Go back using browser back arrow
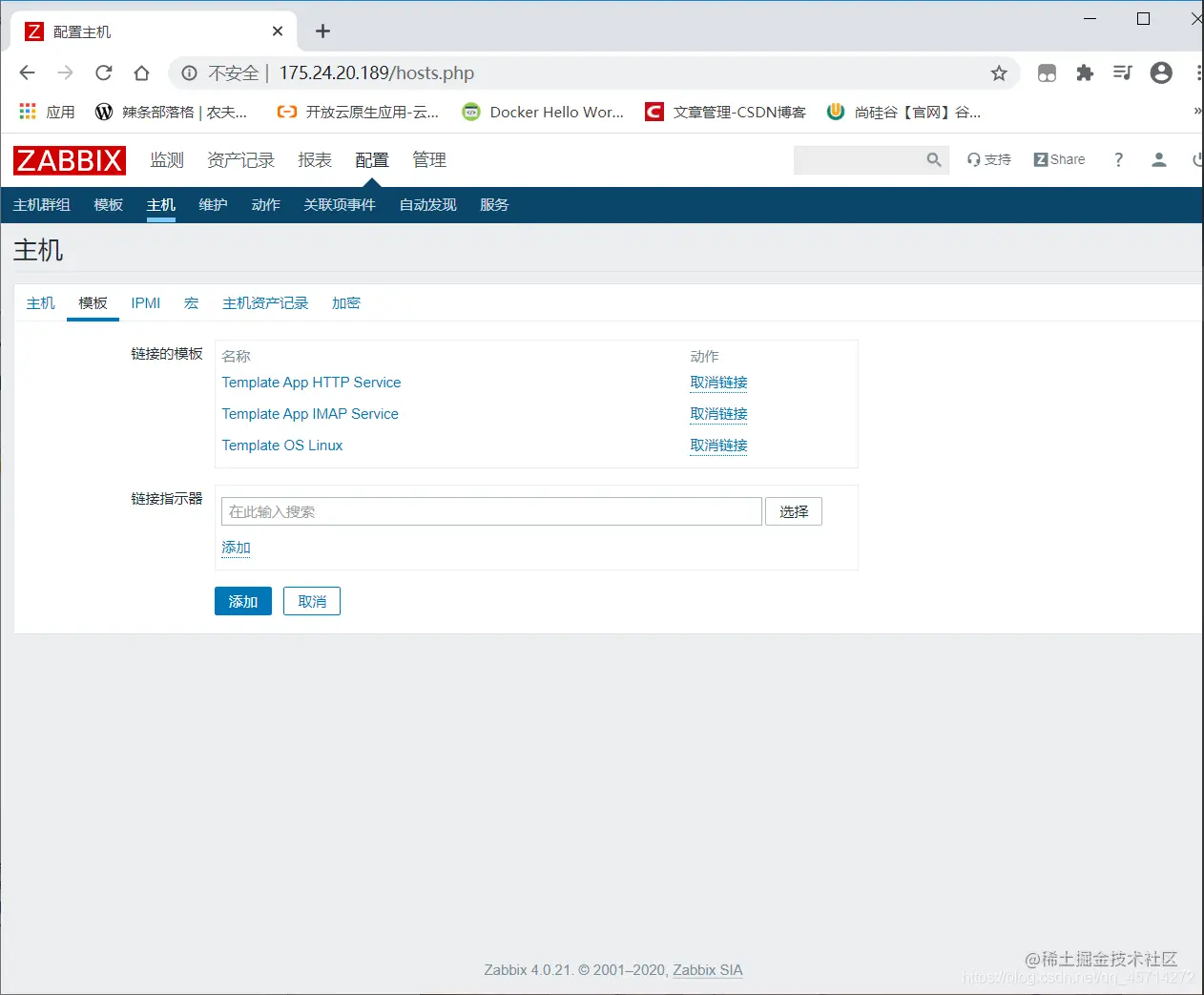 27,73
